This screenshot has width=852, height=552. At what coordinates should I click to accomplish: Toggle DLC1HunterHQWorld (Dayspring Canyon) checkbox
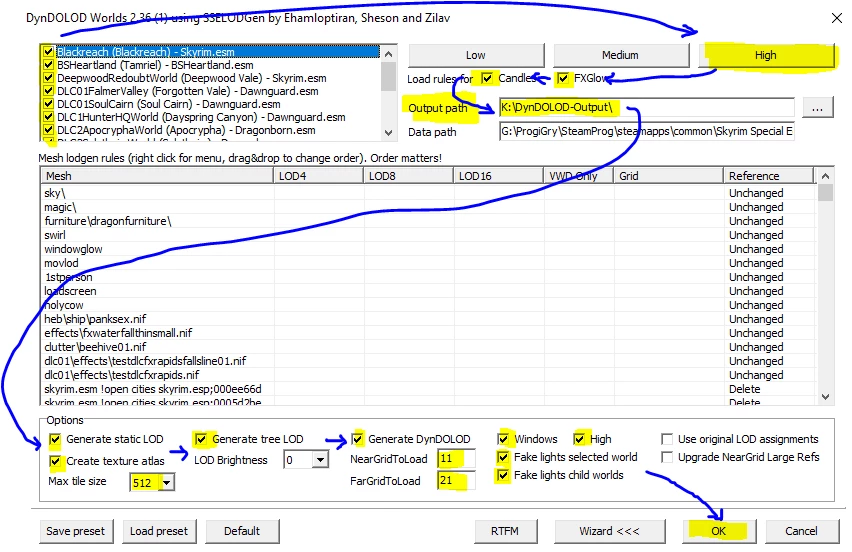[48, 117]
